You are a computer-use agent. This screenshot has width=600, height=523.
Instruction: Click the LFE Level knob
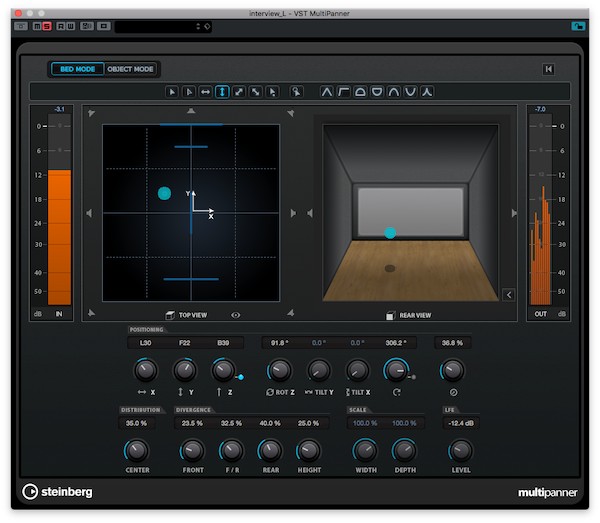[461, 451]
